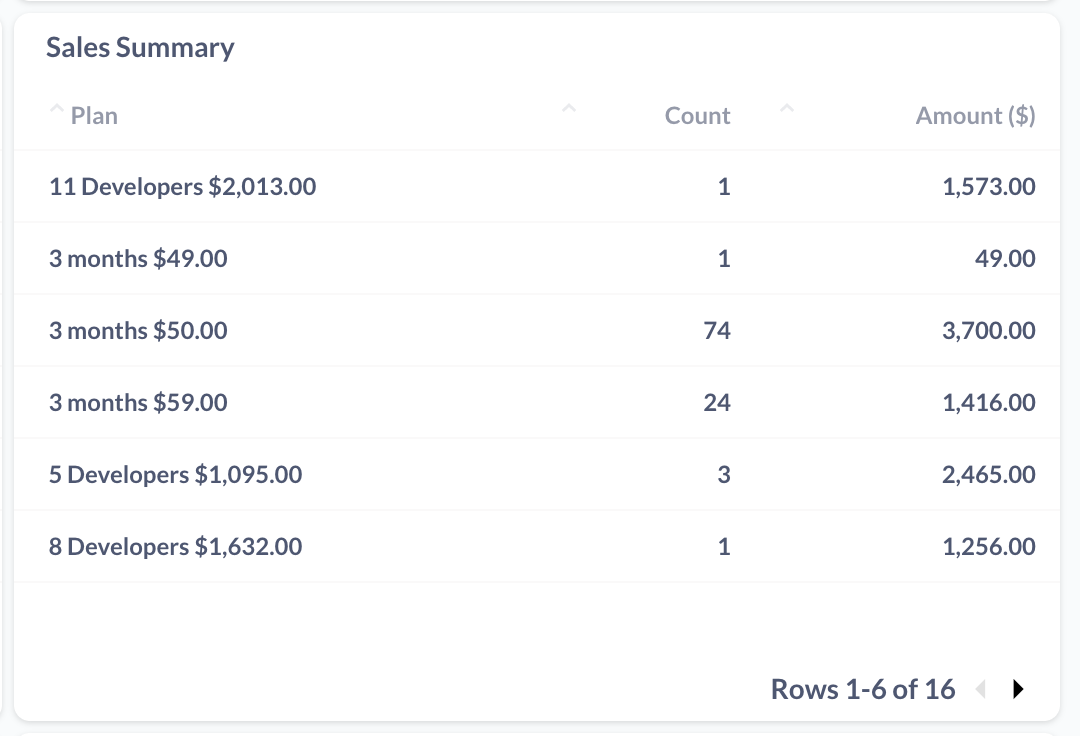Sort by Amount ($) header label
Viewport: 1080px width, 736px height.
click(x=975, y=116)
